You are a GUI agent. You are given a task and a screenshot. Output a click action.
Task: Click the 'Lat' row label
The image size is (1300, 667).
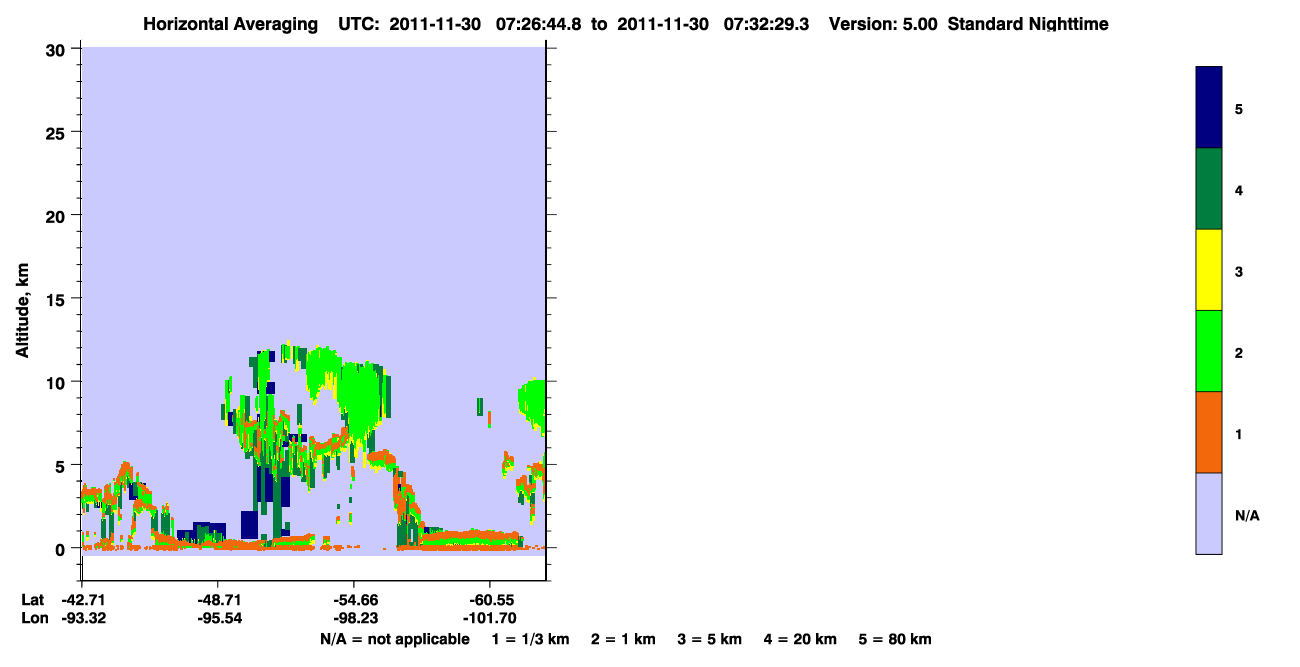tap(32, 600)
